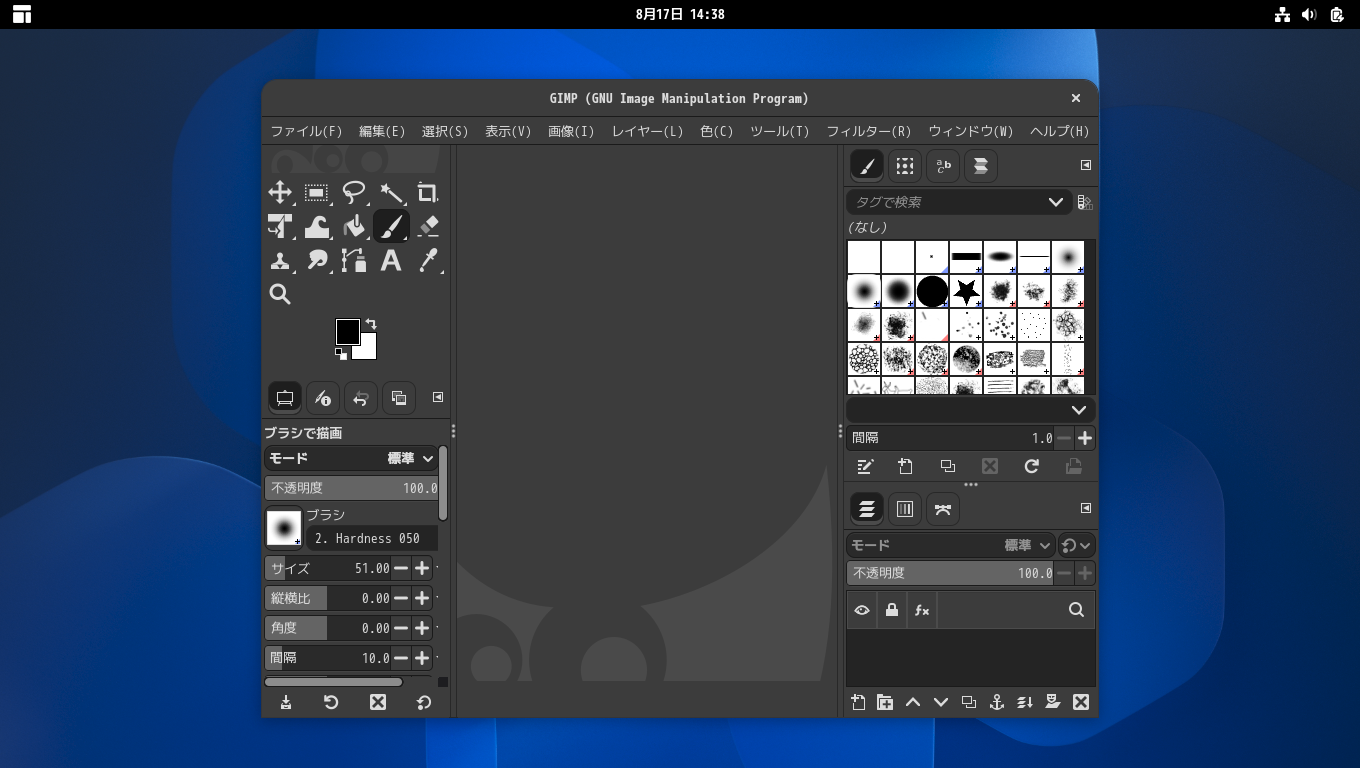Select the Move tool in toolbox
The height and width of the screenshot is (768, 1360).
pos(280,192)
